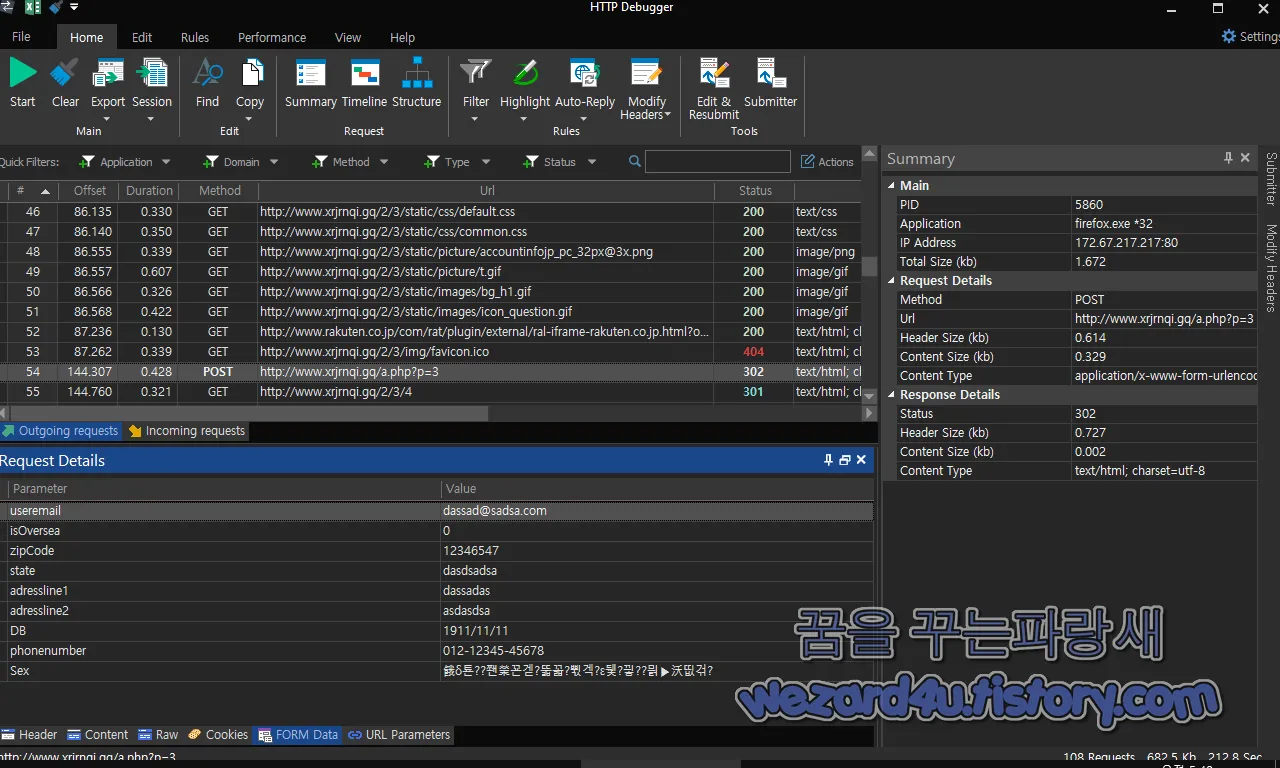Sort by the Status column header
Image resolution: width=1280 pixels, height=768 pixels.
[x=755, y=191]
